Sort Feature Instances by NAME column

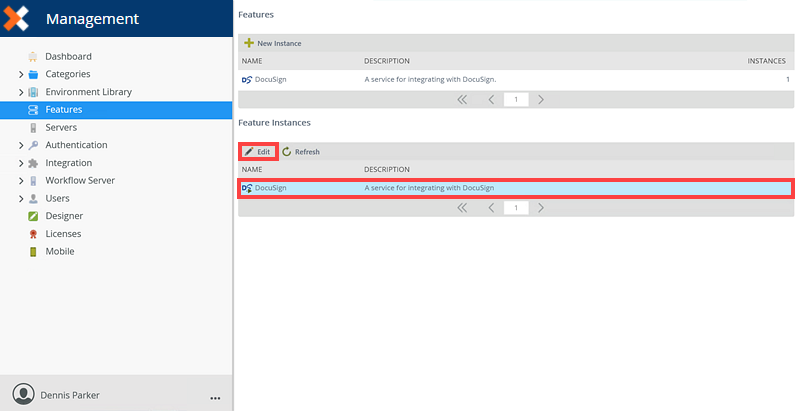click(x=252, y=169)
